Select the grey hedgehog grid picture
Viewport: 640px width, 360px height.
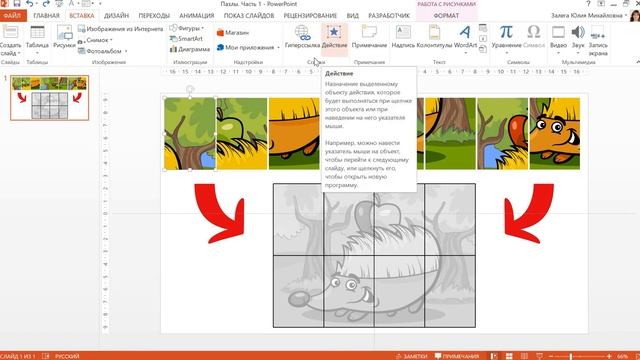tap(374, 256)
